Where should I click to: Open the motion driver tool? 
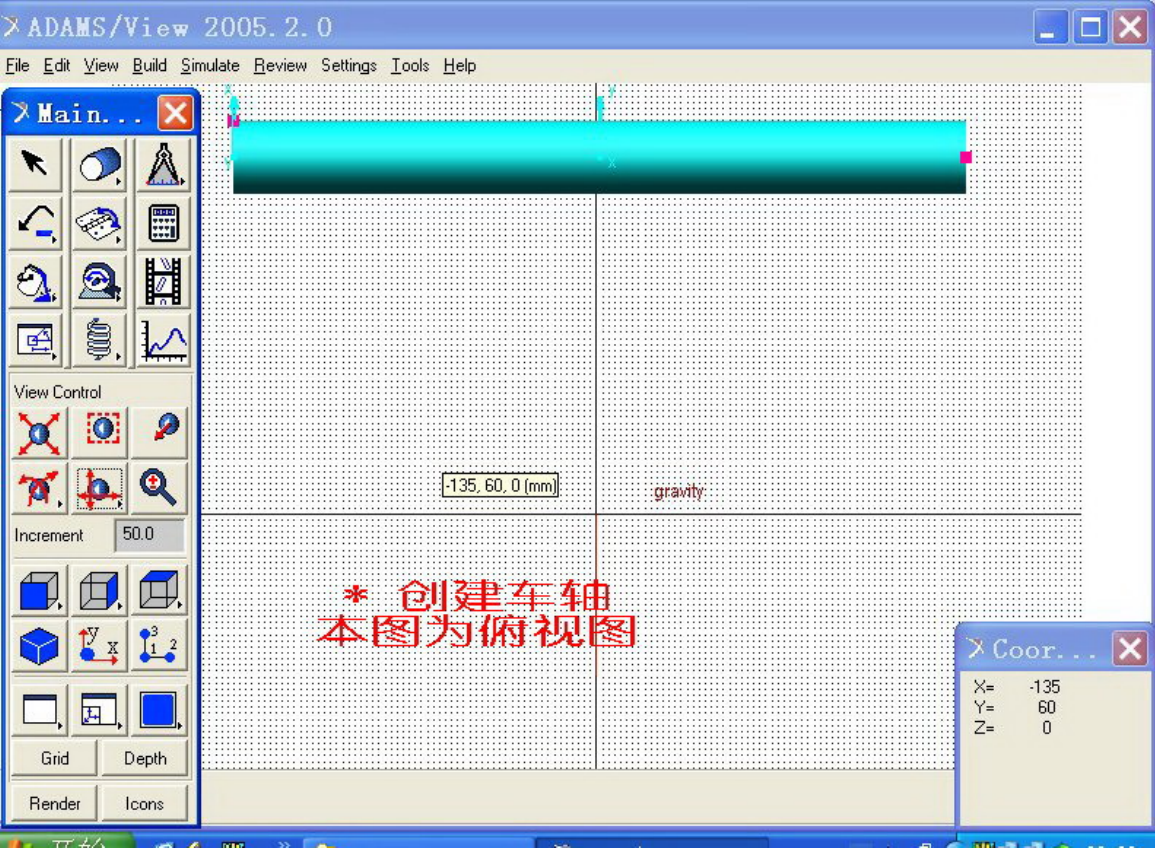pyautogui.click(x=99, y=281)
